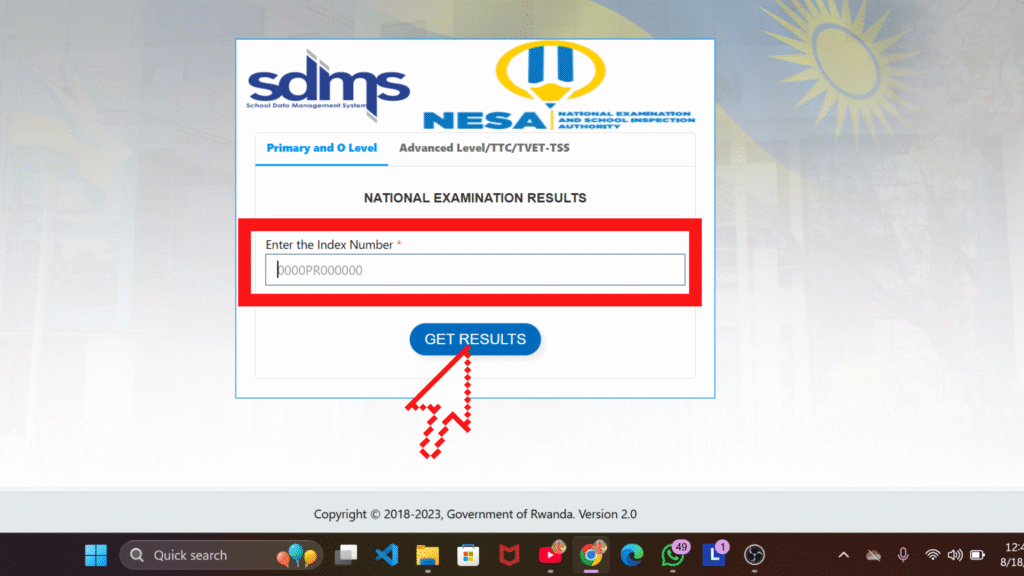This screenshot has height=576, width=1024.
Task: Click the cloud sync tray icon
Action: pyautogui.click(x=873, y=555)
